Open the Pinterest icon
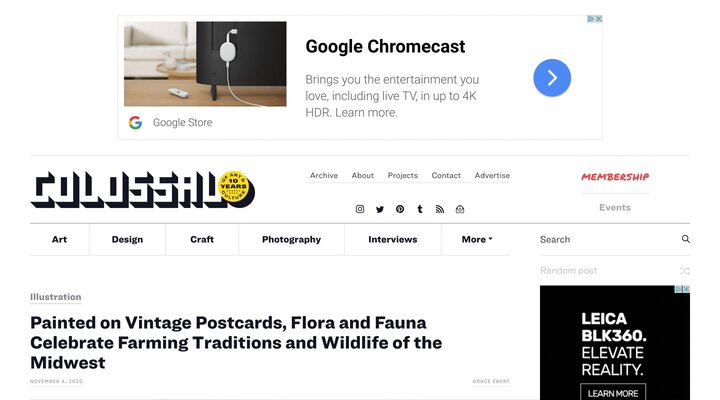The image size is (720, 400). (x=400, y=209)
